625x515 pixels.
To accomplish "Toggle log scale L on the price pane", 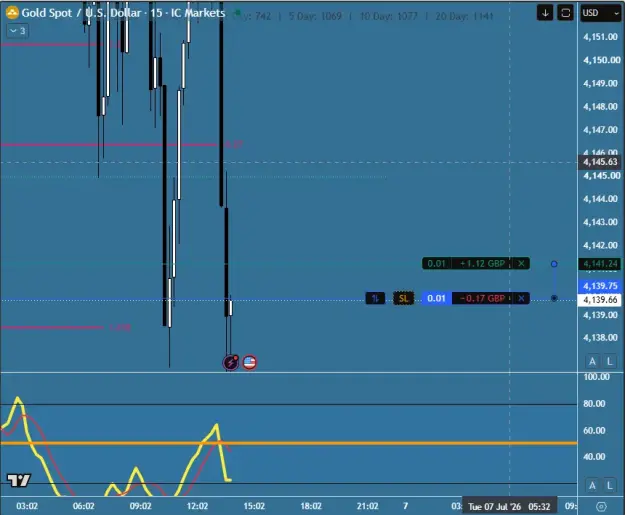I will [x=609, y=361].
